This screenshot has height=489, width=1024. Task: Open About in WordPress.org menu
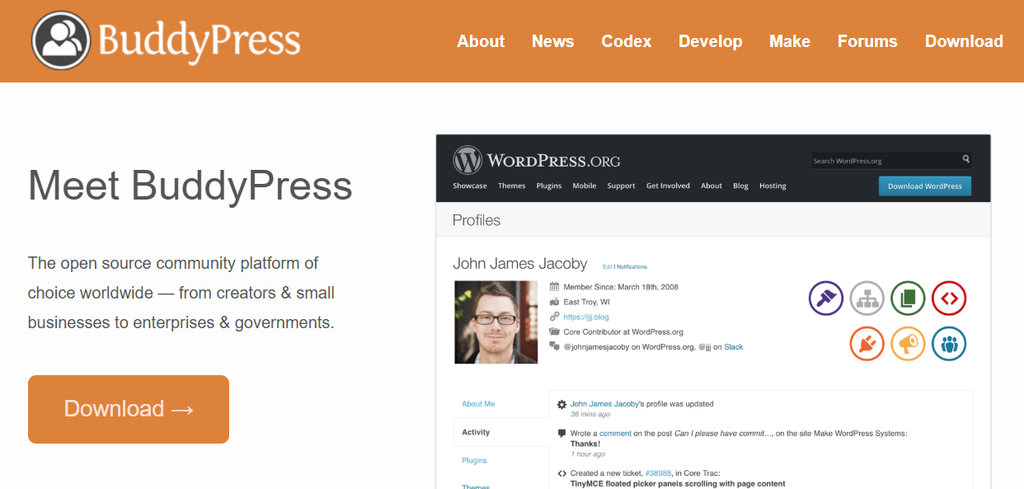coord(711,186)
